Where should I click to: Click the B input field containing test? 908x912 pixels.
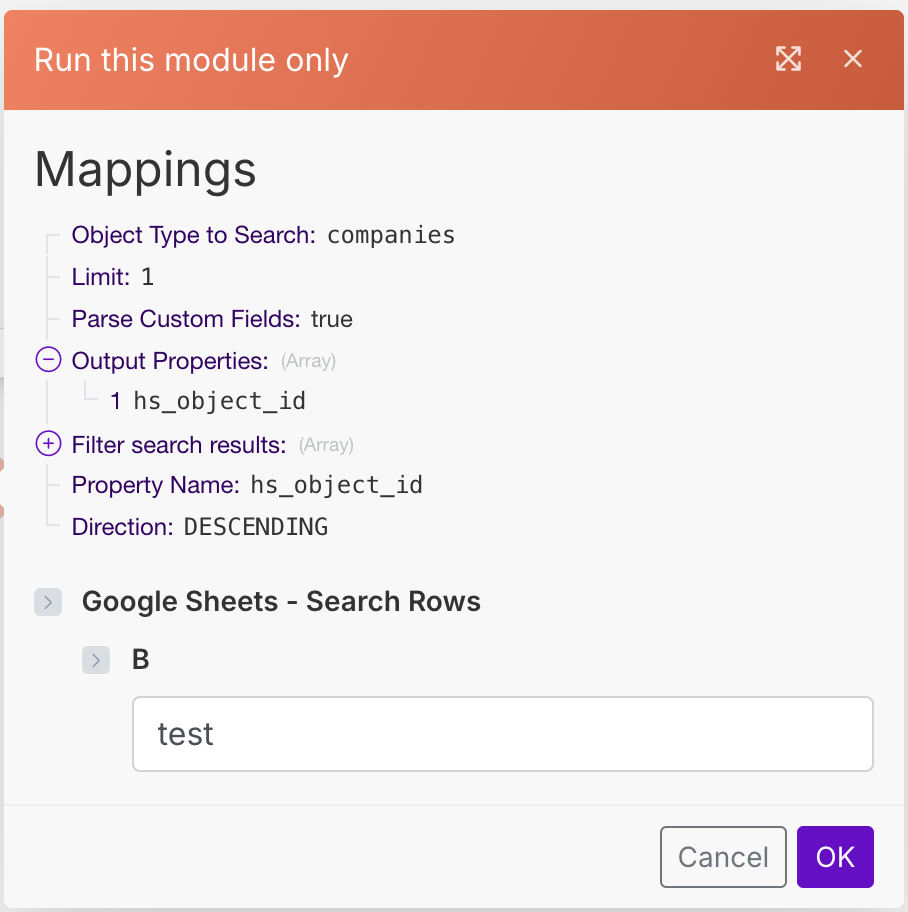pyautogui.click(x=502, y=734)
